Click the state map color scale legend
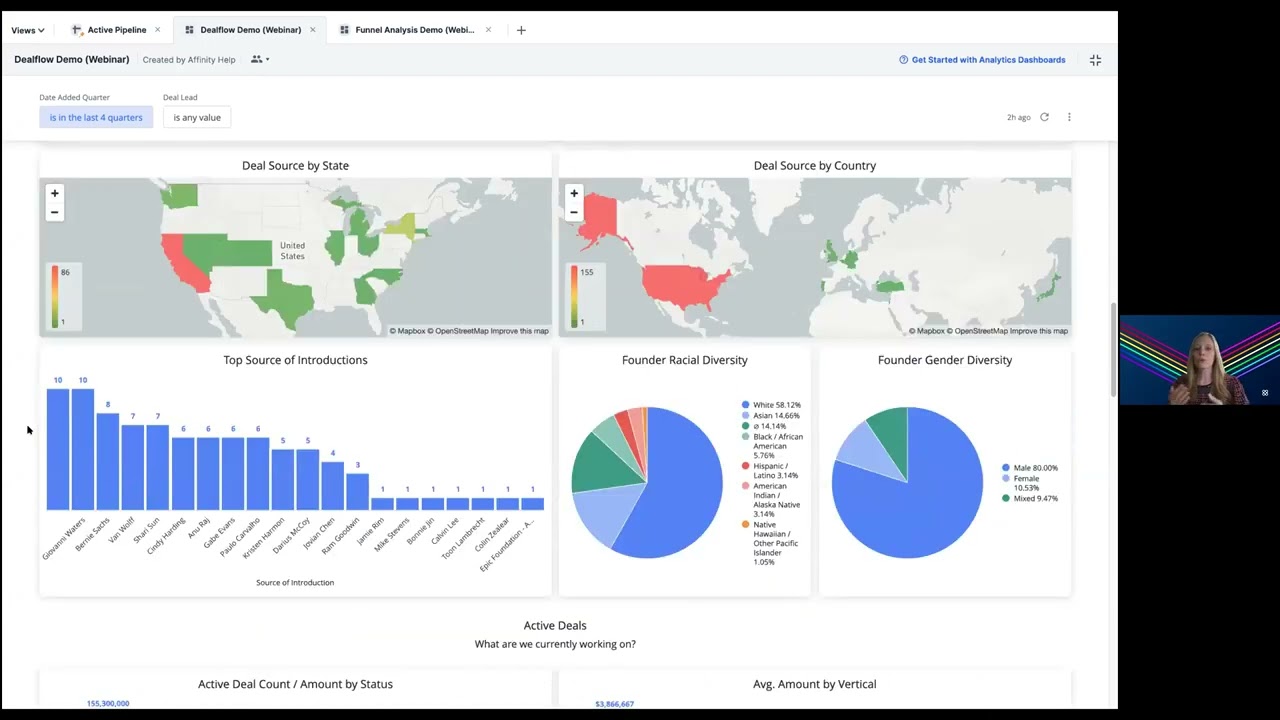 point(65,297)
